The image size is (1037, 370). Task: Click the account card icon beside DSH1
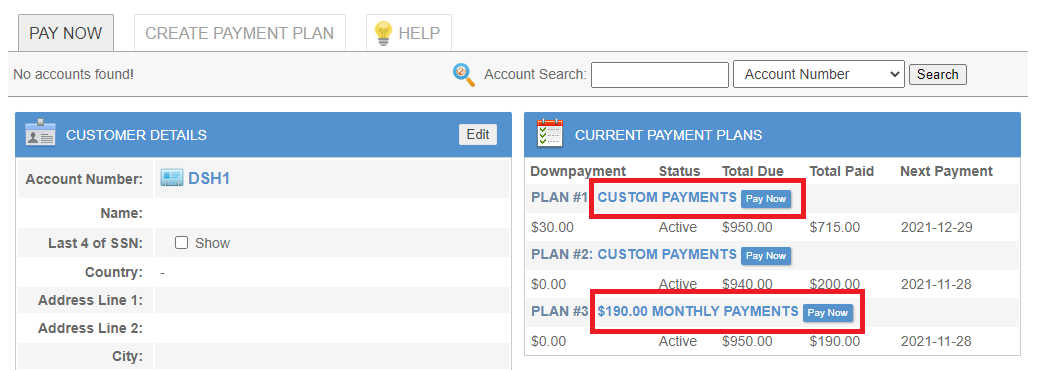[x=172, y=178]
